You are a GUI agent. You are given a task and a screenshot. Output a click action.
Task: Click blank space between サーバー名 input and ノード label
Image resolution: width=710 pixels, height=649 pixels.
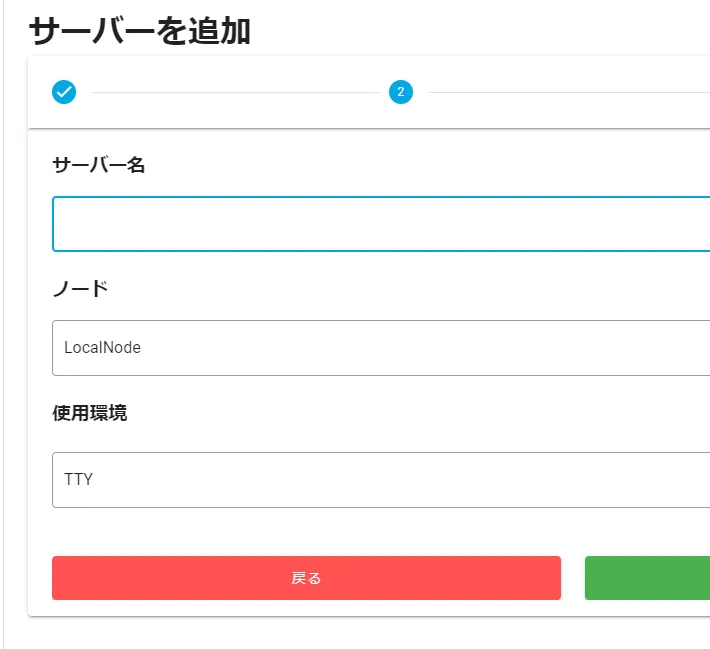pyautogui.click(x=300, y=268)
